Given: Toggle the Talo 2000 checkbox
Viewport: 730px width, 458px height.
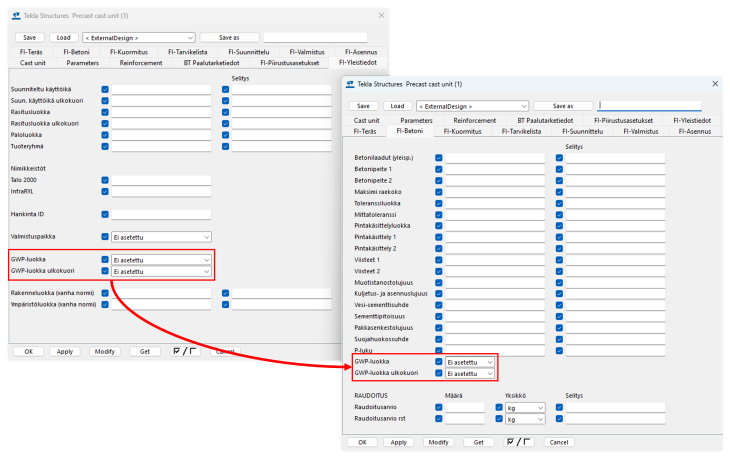Looking at the screenshot, I should [x=105, y=180].
